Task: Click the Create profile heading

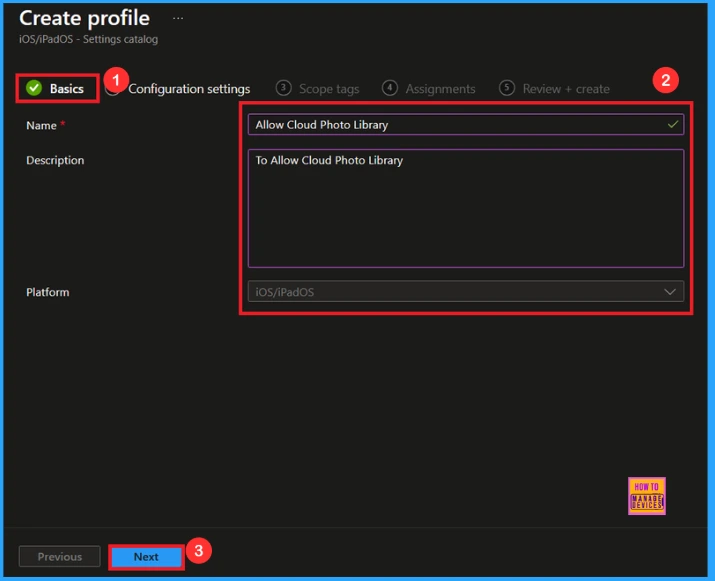Action: click(84, 18)
